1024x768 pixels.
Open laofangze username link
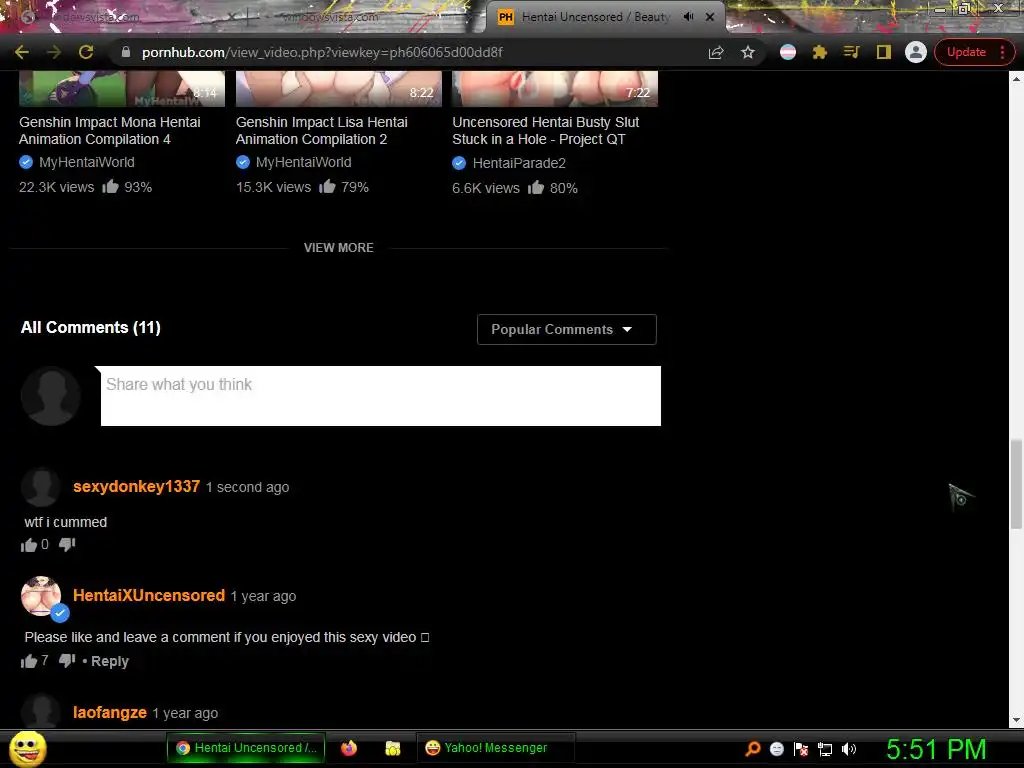coord(110,712)
